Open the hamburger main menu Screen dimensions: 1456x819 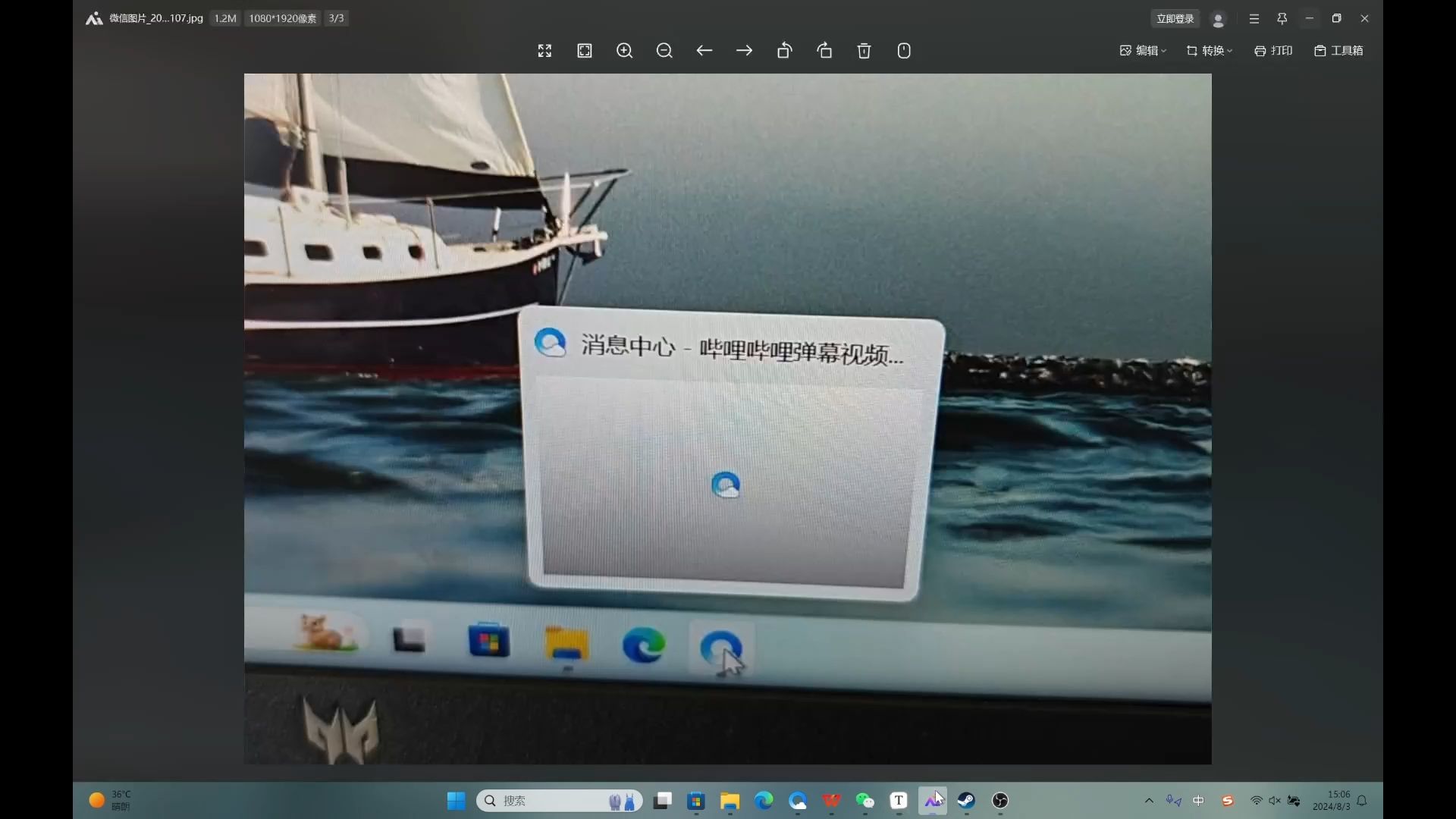pyautogui.click(x=1254, y=18)
